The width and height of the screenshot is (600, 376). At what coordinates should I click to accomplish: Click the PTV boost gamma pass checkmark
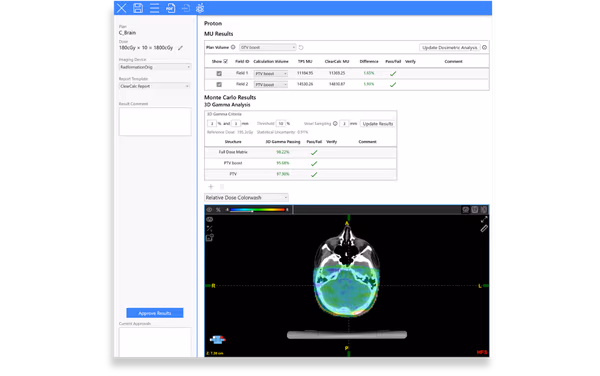click(314, 163)
